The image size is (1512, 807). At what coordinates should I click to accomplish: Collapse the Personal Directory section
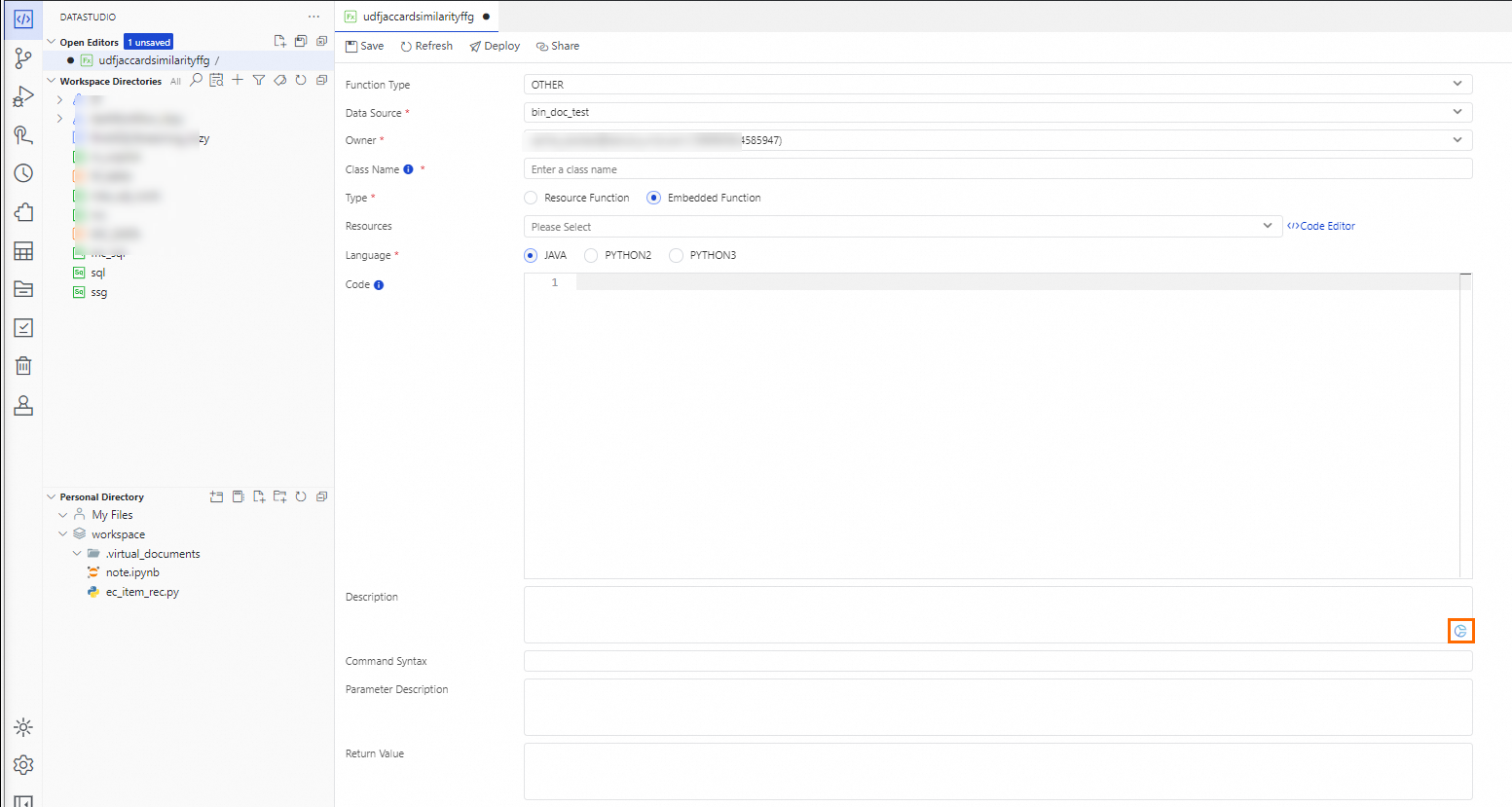coord(52,496)
